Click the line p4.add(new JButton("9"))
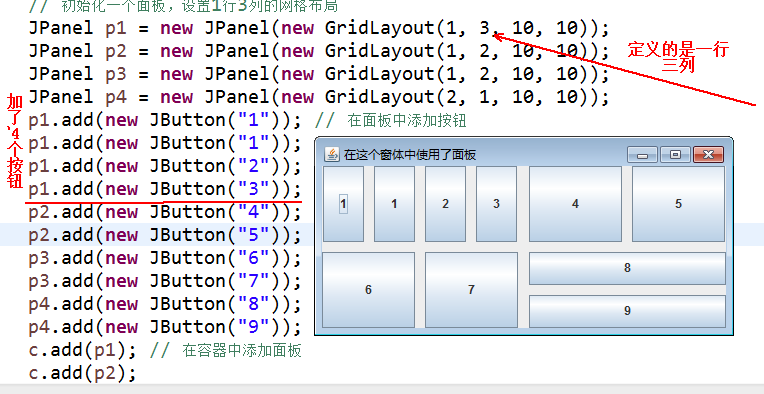Viewport: 764px width, 394px height. point(166,327)
